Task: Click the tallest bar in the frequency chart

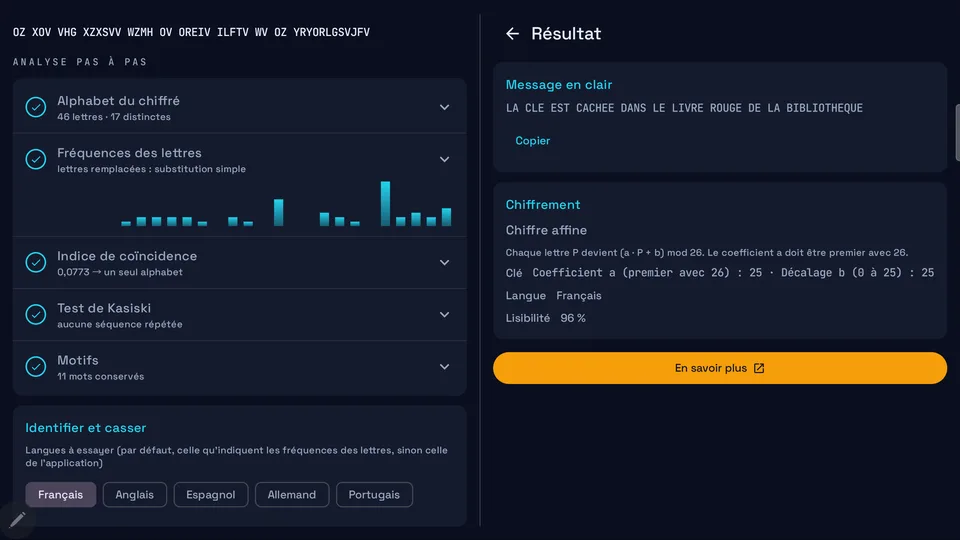Action: point(385,203)
